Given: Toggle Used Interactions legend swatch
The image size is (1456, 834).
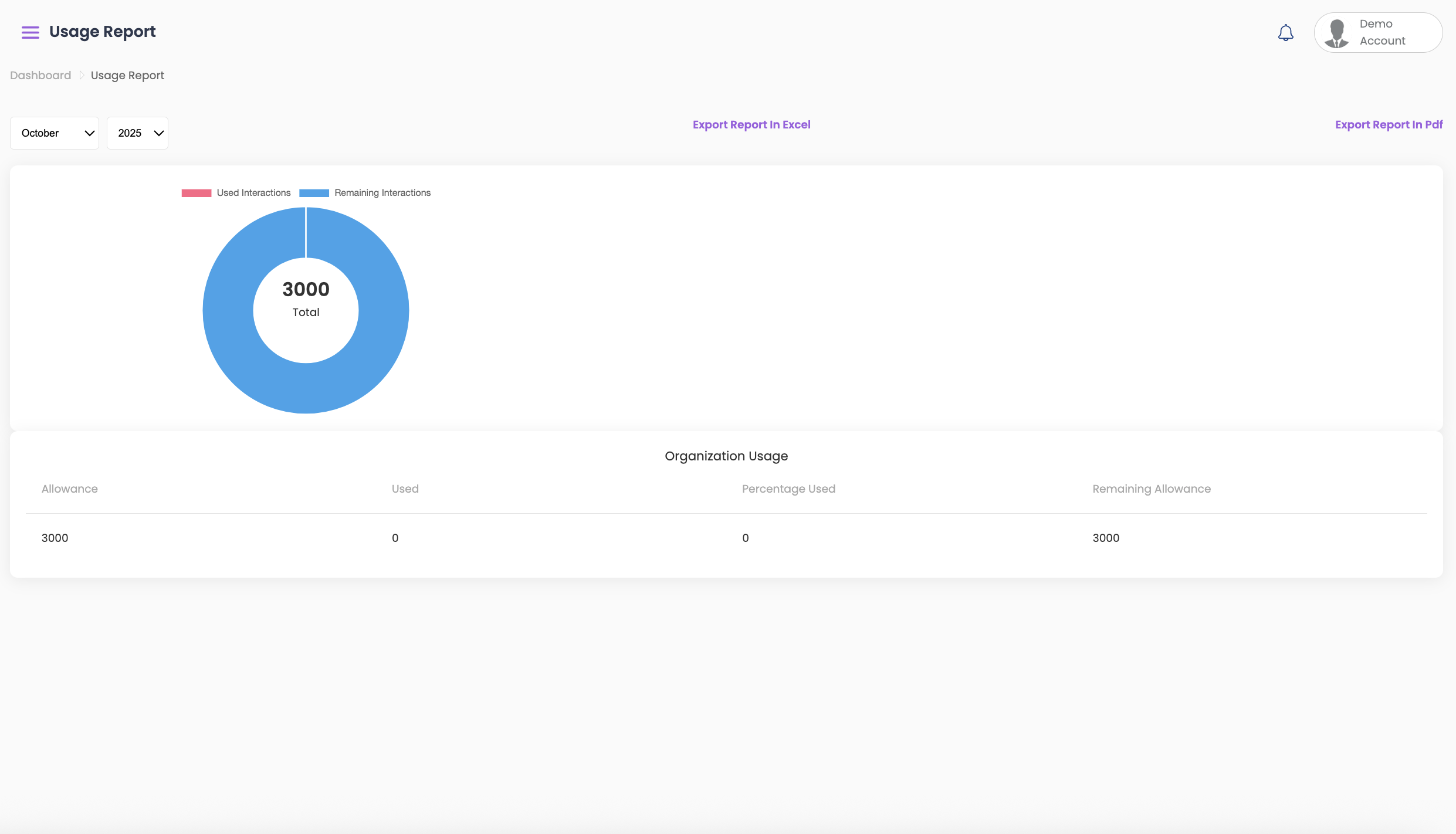Looking at the screenshot, I should click(197, 193).
